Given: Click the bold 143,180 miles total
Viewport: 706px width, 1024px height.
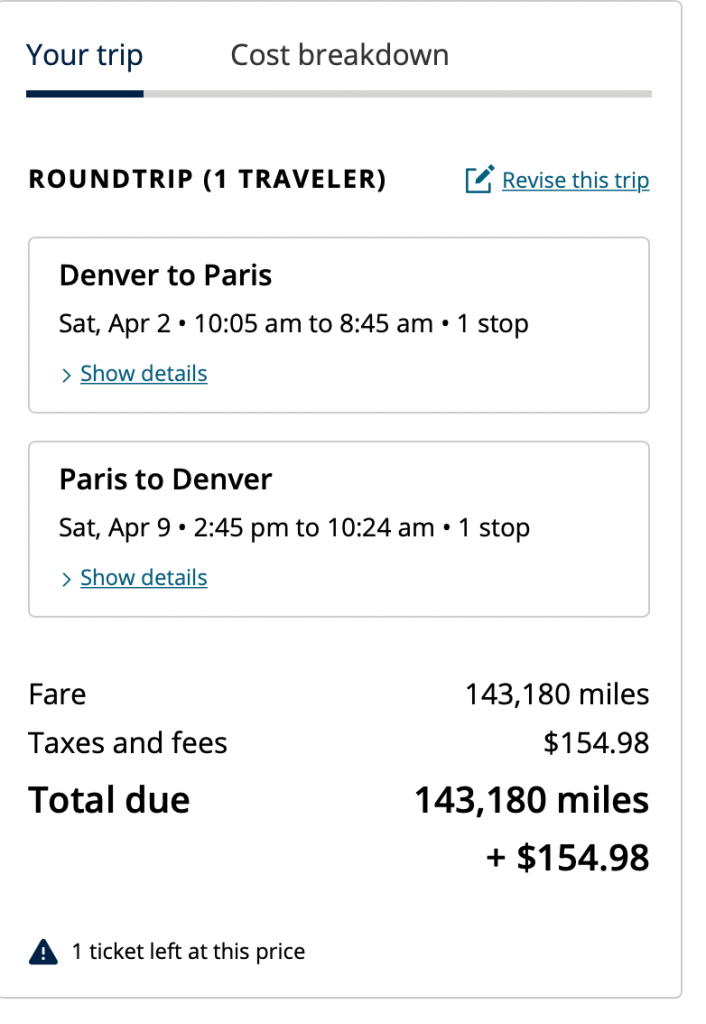Looking at the screenshot, I should (532, 800).
